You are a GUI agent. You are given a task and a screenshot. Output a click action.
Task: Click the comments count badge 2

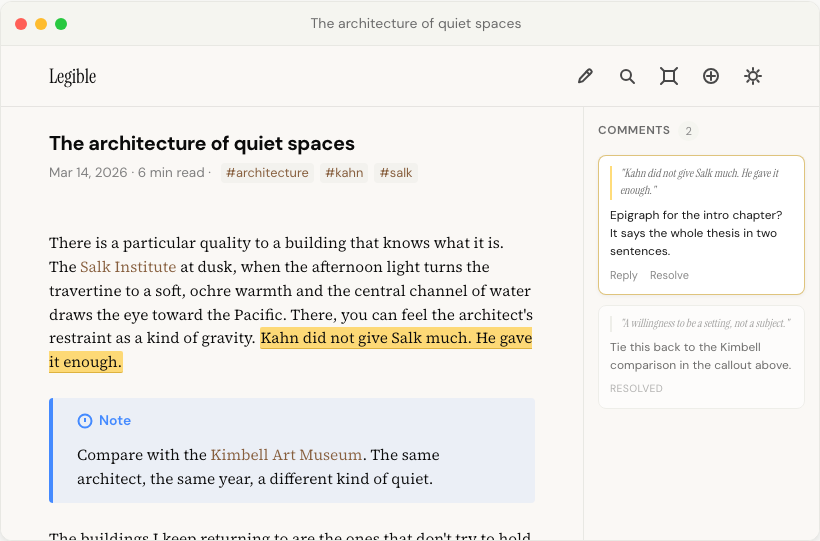689,131
